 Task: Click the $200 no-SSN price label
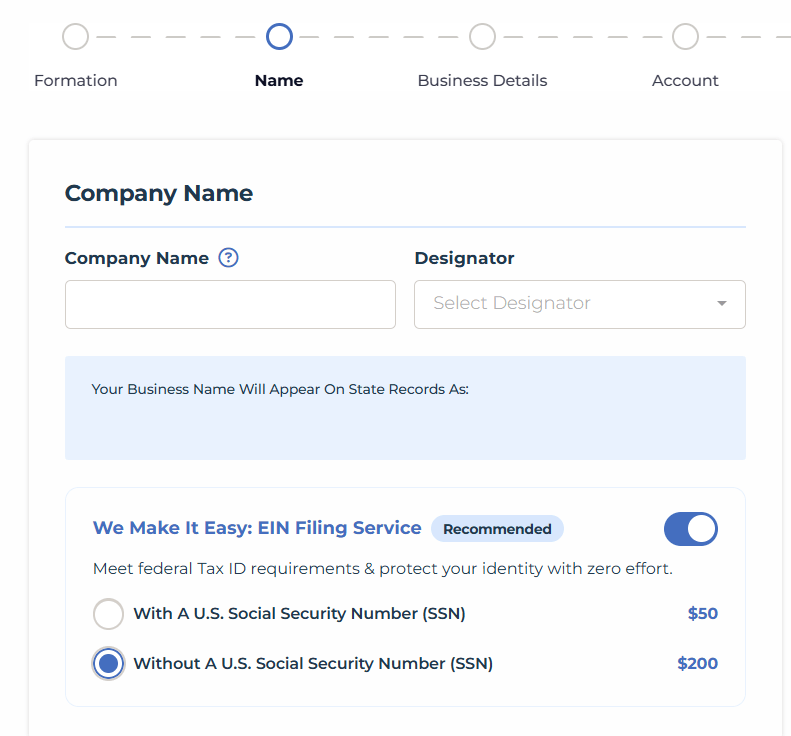pos(697,663)
